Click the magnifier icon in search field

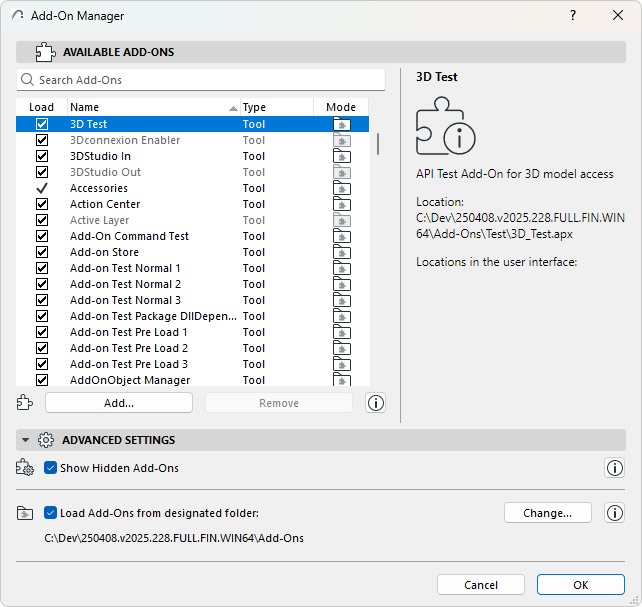(27, 79)
